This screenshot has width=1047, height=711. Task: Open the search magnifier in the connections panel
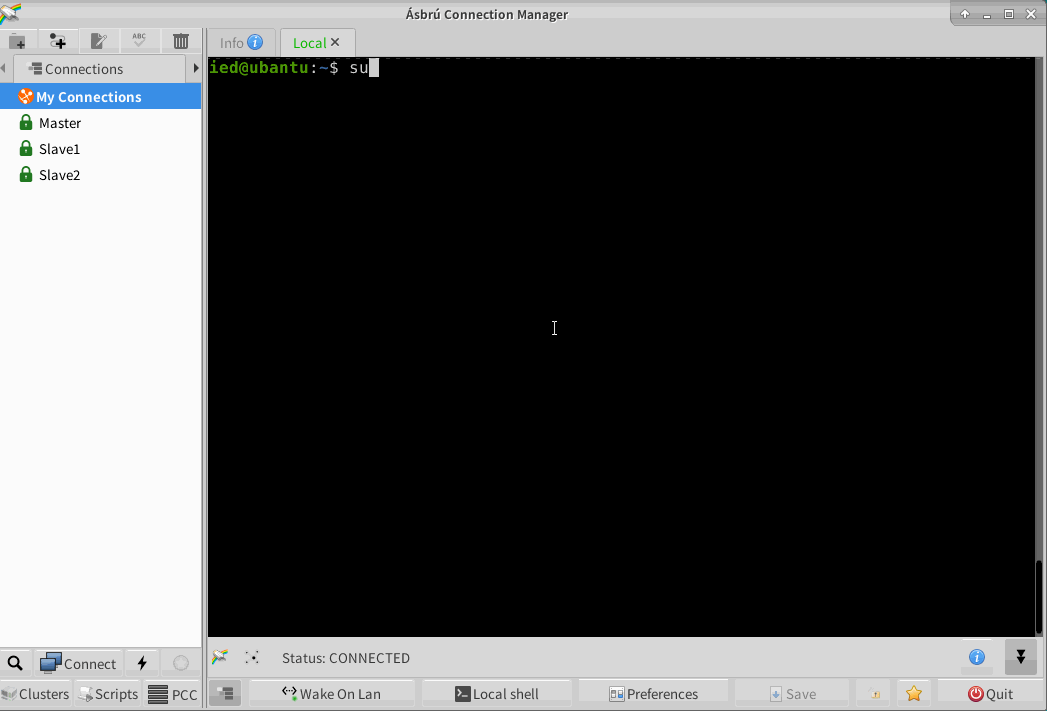[x=15, y=663]
